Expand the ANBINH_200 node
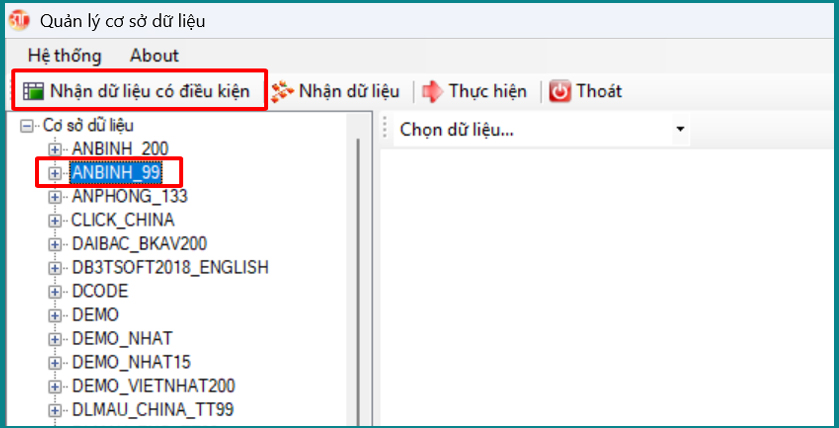Viewport: 839px width, 428px height. pos(55,149)
